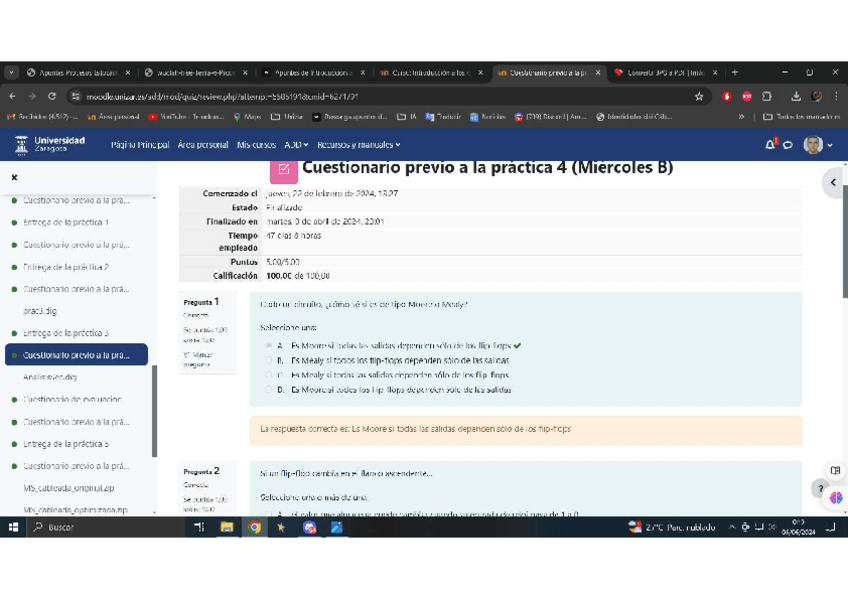Viewport: 848px width, 599px height.
Task: Open the Windows Start menu
Action: [x=14, y=527]
